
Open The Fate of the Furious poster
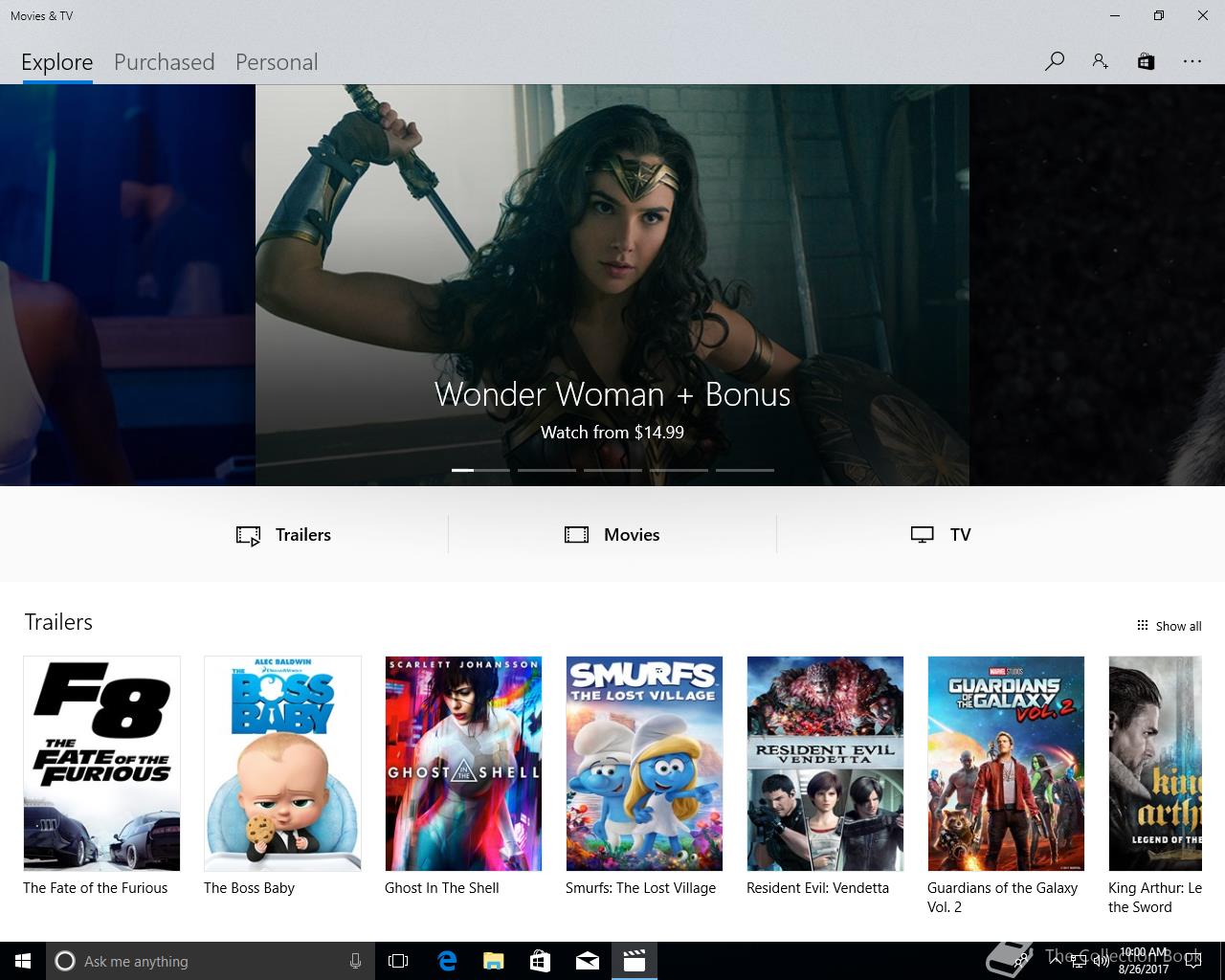coord(101,764)
